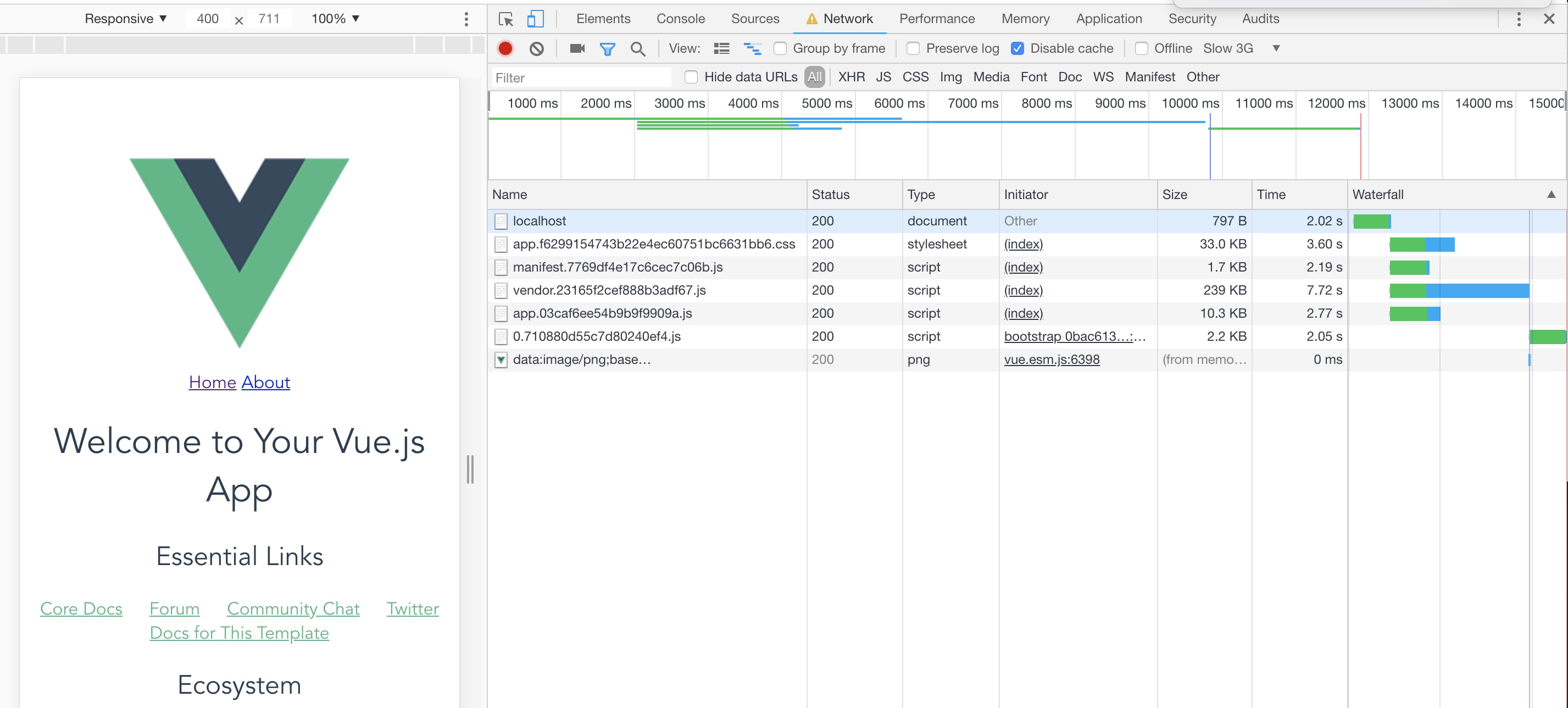Clear the network log
This screenshot has width=1568, height=708.
click(x=536, y=49)
